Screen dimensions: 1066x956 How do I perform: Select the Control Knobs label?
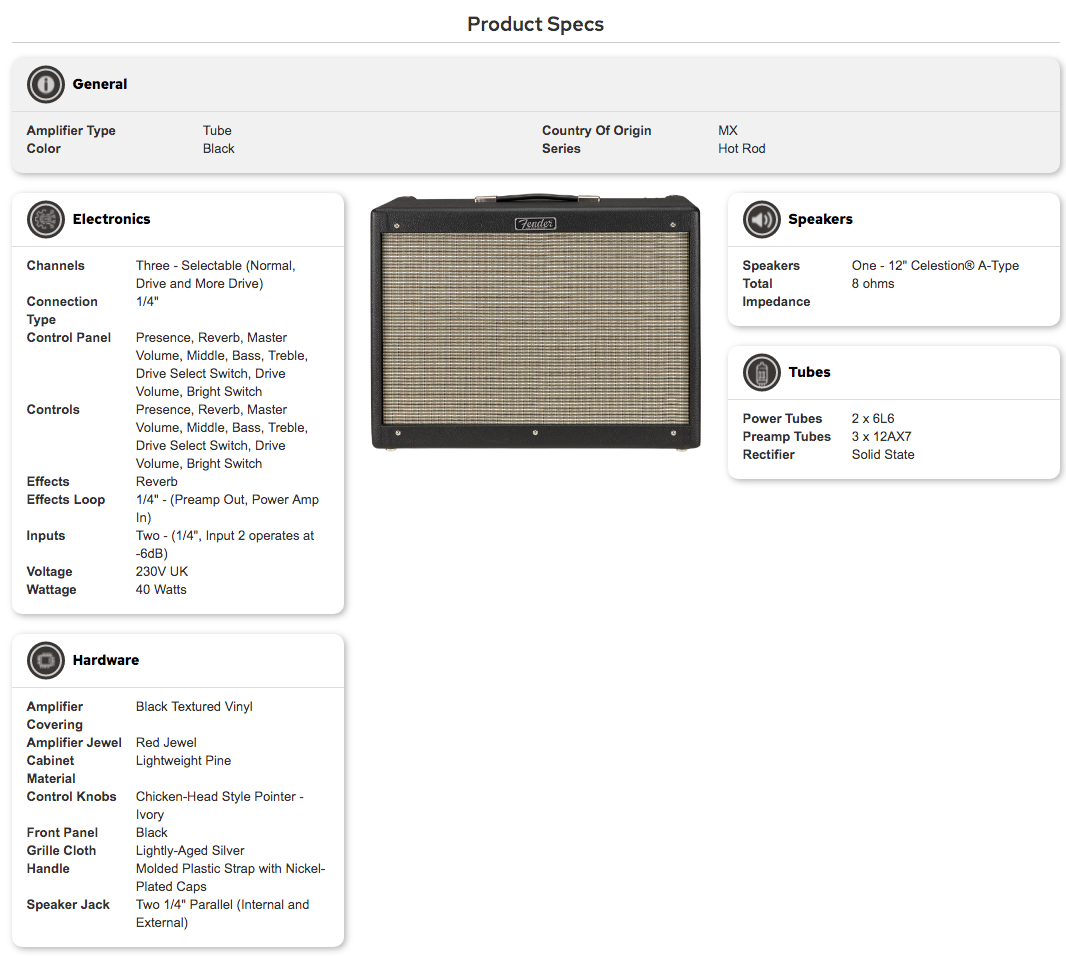coord(71,797)
